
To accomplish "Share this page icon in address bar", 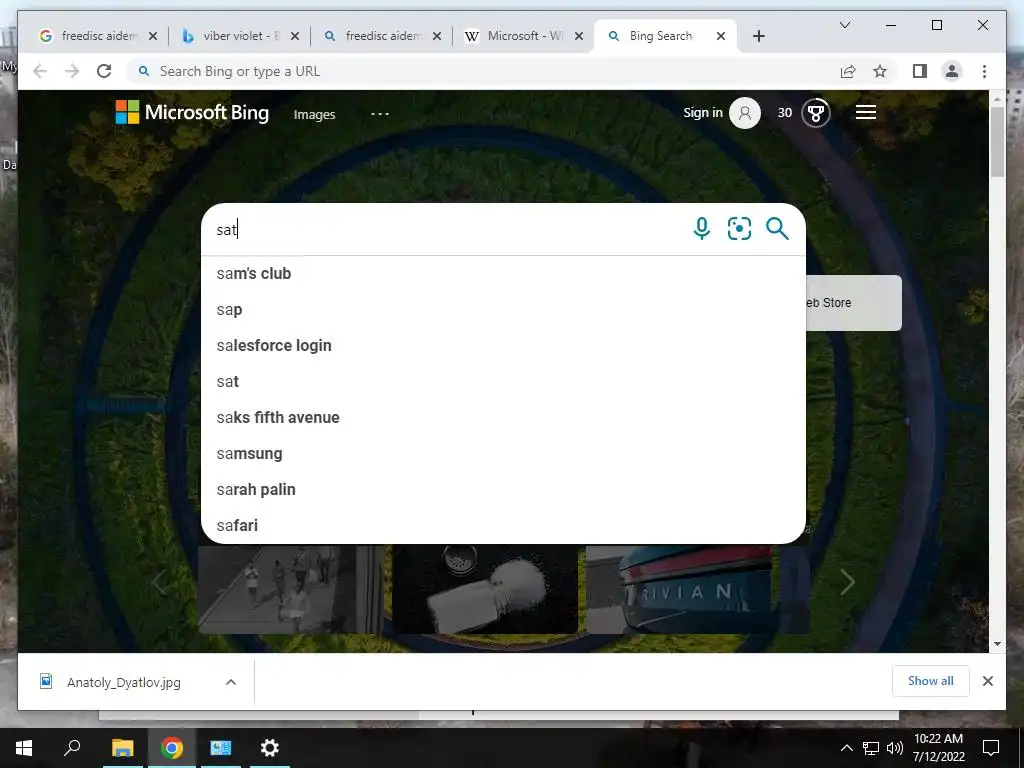I will 848,71.
